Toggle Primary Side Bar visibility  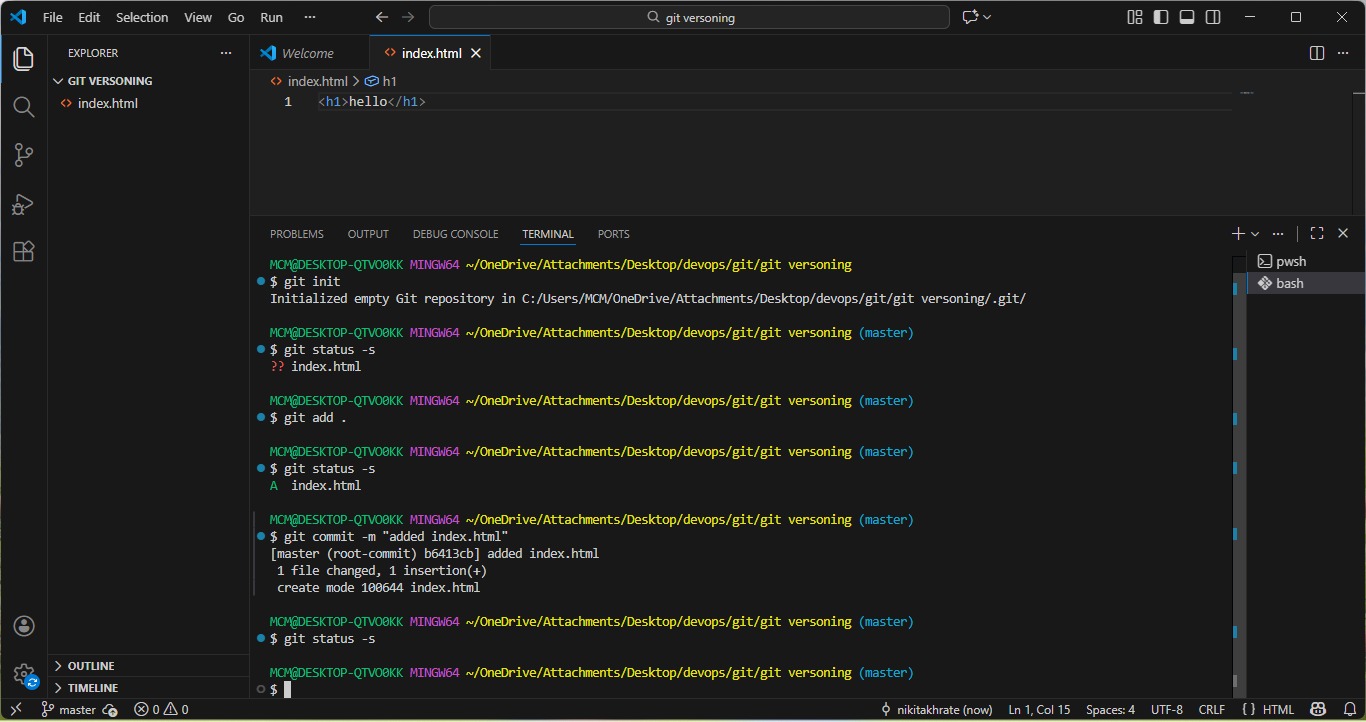point(1161,17)
